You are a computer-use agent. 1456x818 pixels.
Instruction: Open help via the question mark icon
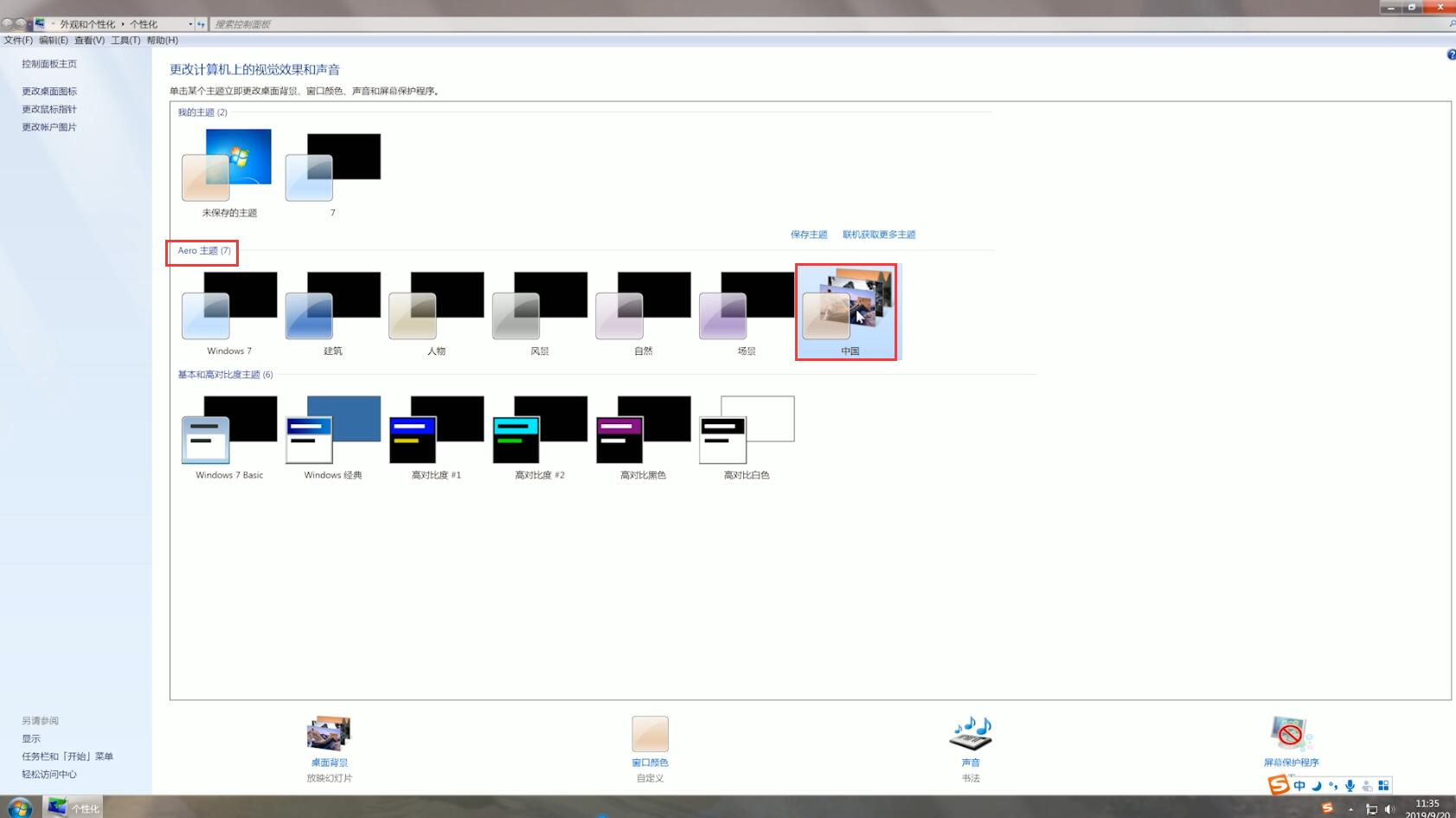pos(1451,55)
